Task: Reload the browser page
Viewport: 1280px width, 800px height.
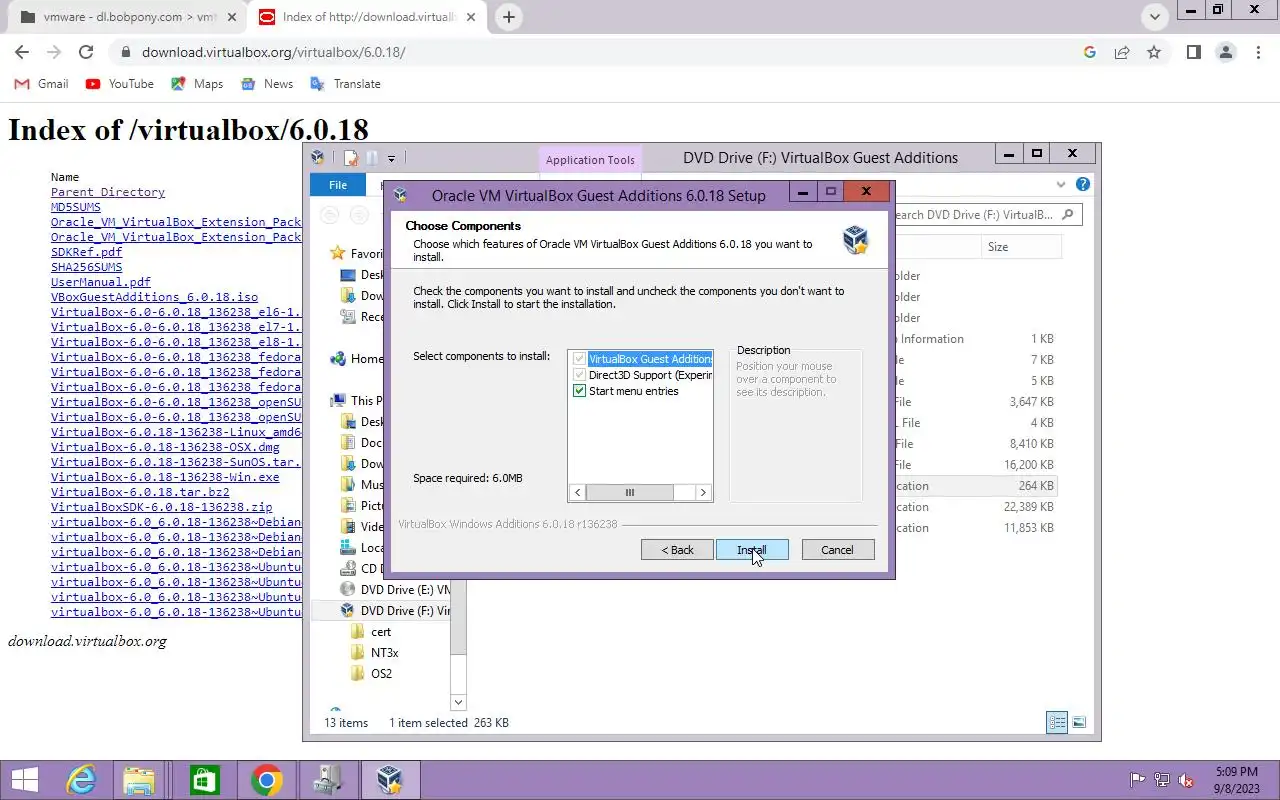Action: click(x=86, y=52)
